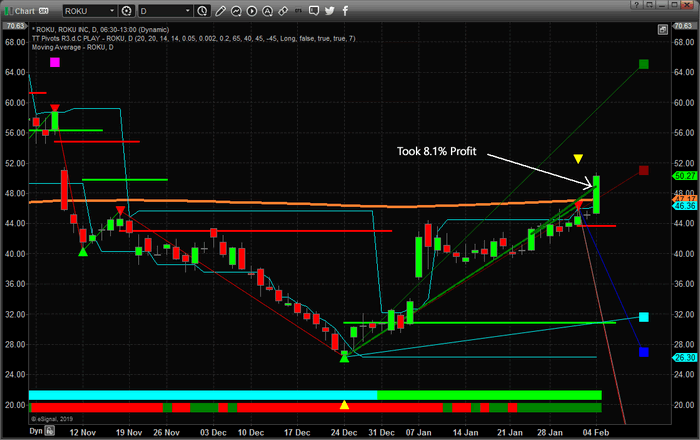The width and height of the screenshot is (700, 440).
Task: Click the pop-out window icon
Action: pos(649,5)
